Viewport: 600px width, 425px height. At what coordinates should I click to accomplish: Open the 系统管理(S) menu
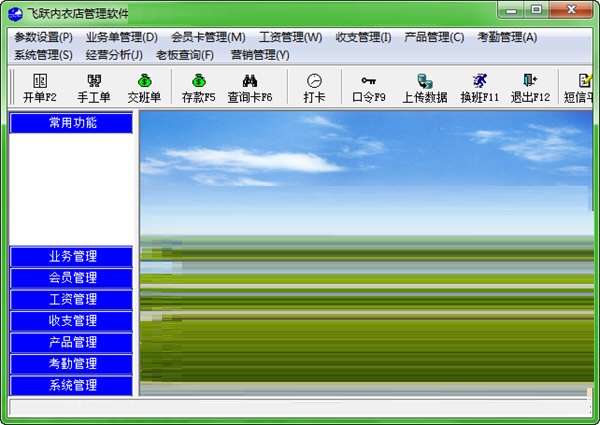pyautogui.click(x=43, y=55)
